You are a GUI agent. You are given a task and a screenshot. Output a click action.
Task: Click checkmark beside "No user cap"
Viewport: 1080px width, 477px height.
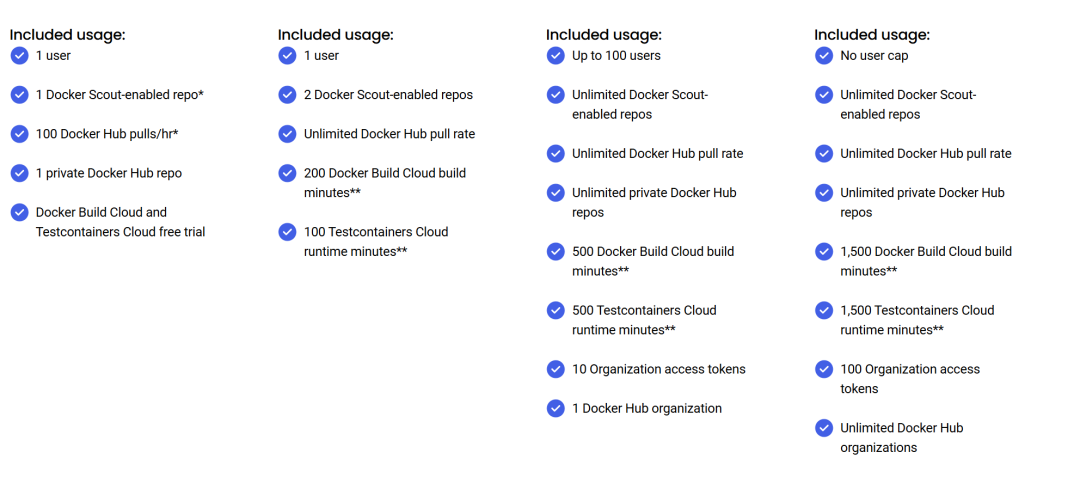[823, 56]
